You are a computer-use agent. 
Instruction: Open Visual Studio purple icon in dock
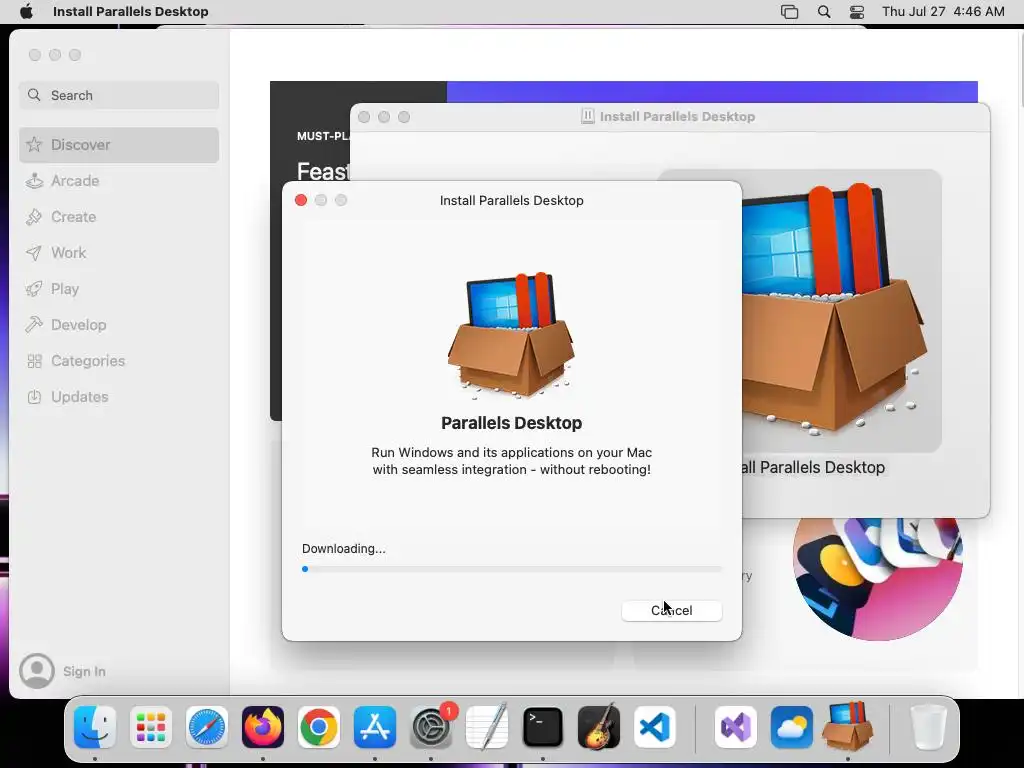[736, 727]
